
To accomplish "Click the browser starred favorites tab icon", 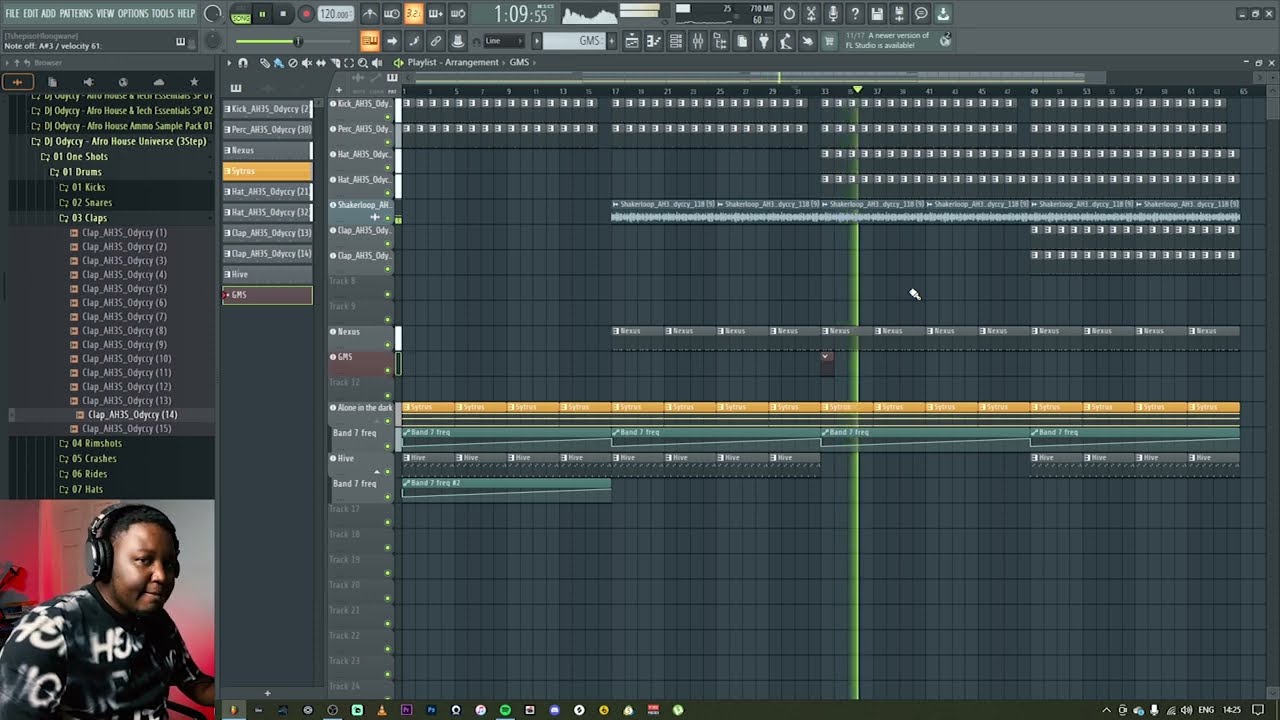I will [194, 82].
